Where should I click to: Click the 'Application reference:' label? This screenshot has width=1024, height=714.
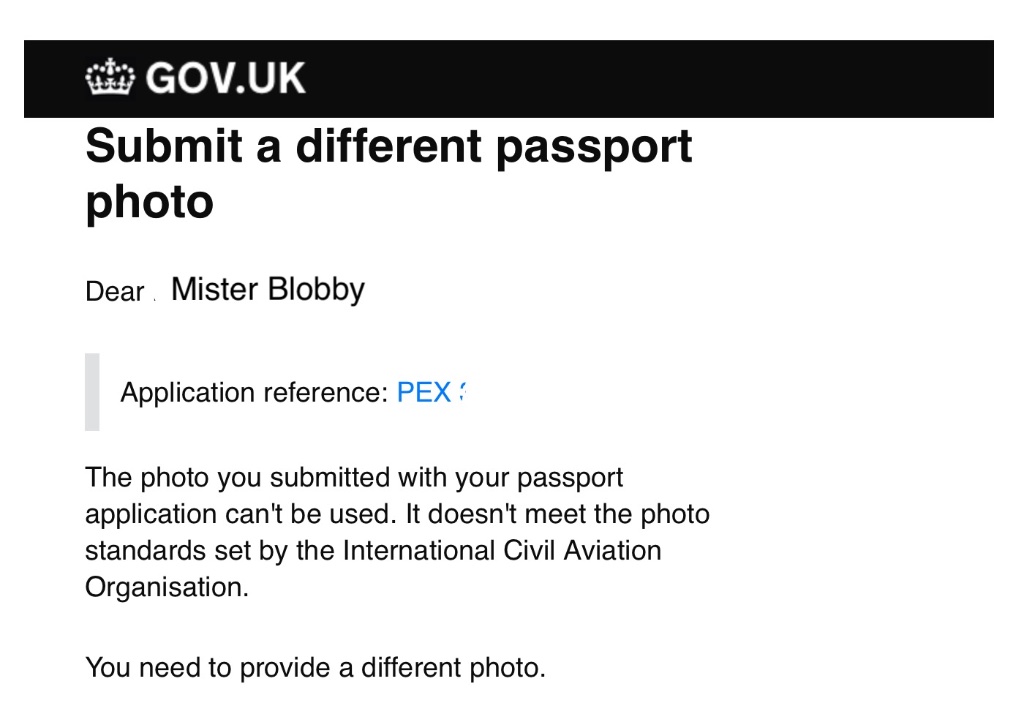tap(255, 393)
